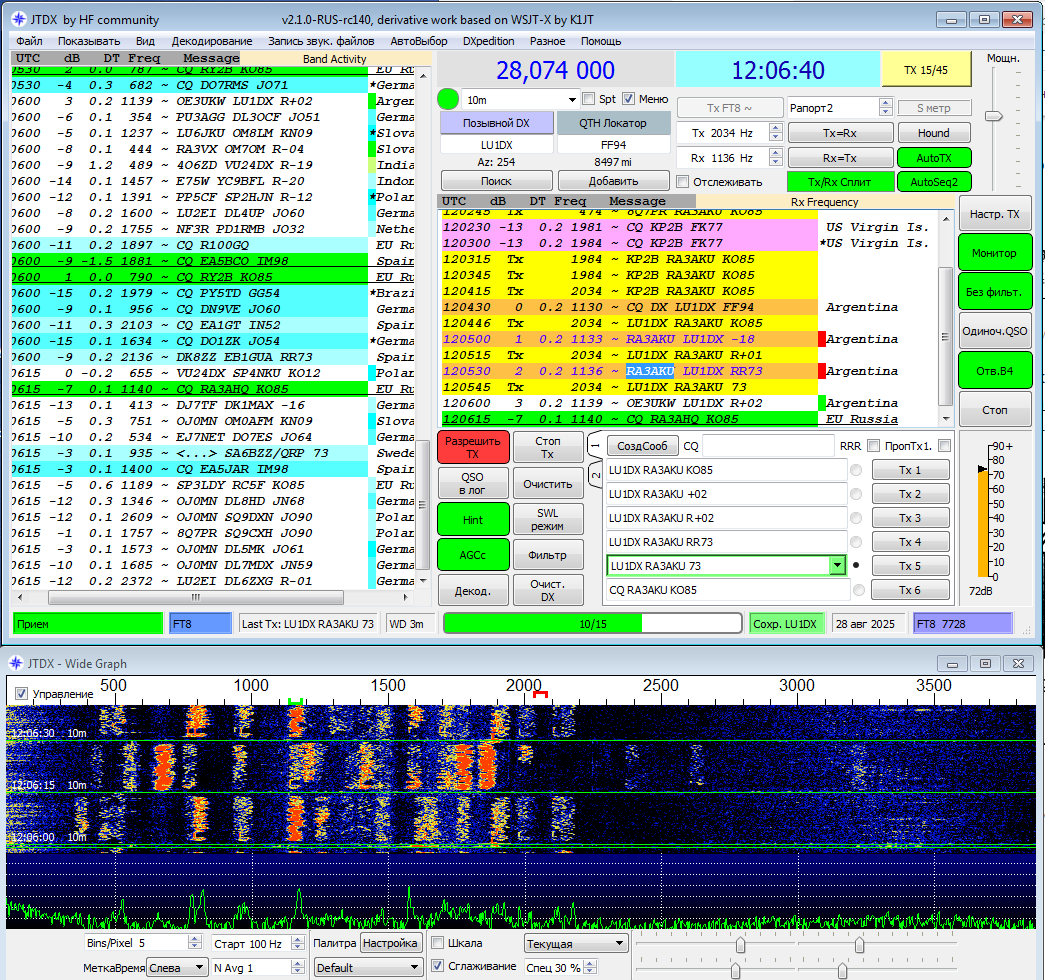Viewport: 1045px width, 980px height.
Task: Toggle Управление checkbox in Wide Graph
Action: pyautogui.click(x=21, y=693)
